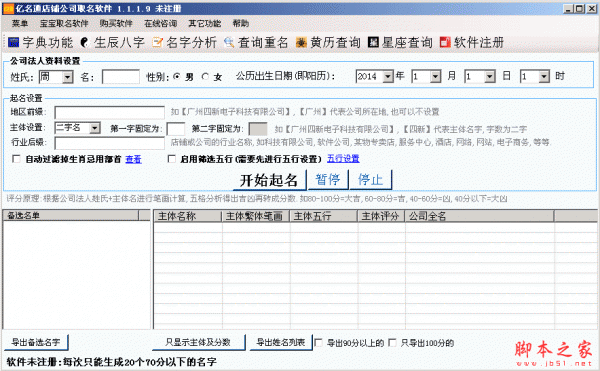Check 导出90分以上的 option
Image resolution: width=600 pixels, height=371 pixels.
pos(318,343)
